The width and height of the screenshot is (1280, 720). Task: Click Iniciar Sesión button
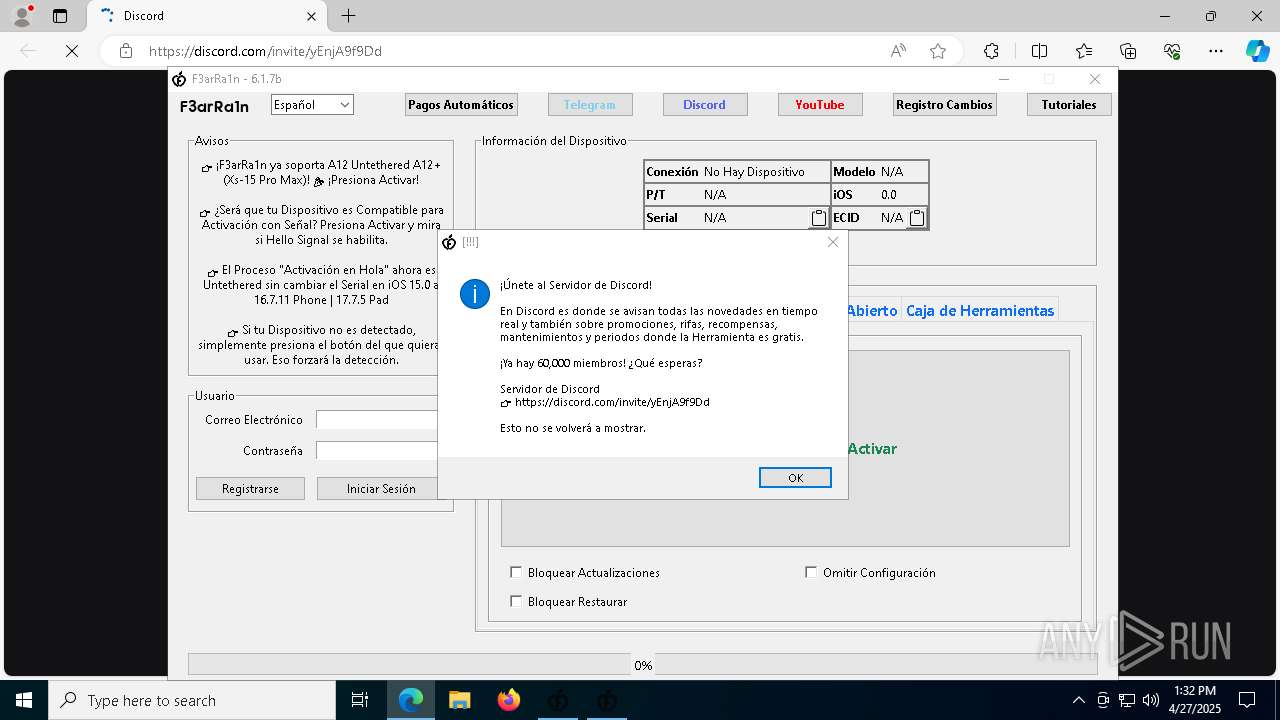point(378,488)
